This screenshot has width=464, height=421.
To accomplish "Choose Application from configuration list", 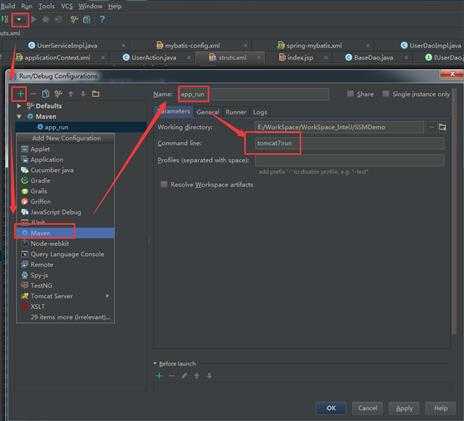I will pos(66,160).
